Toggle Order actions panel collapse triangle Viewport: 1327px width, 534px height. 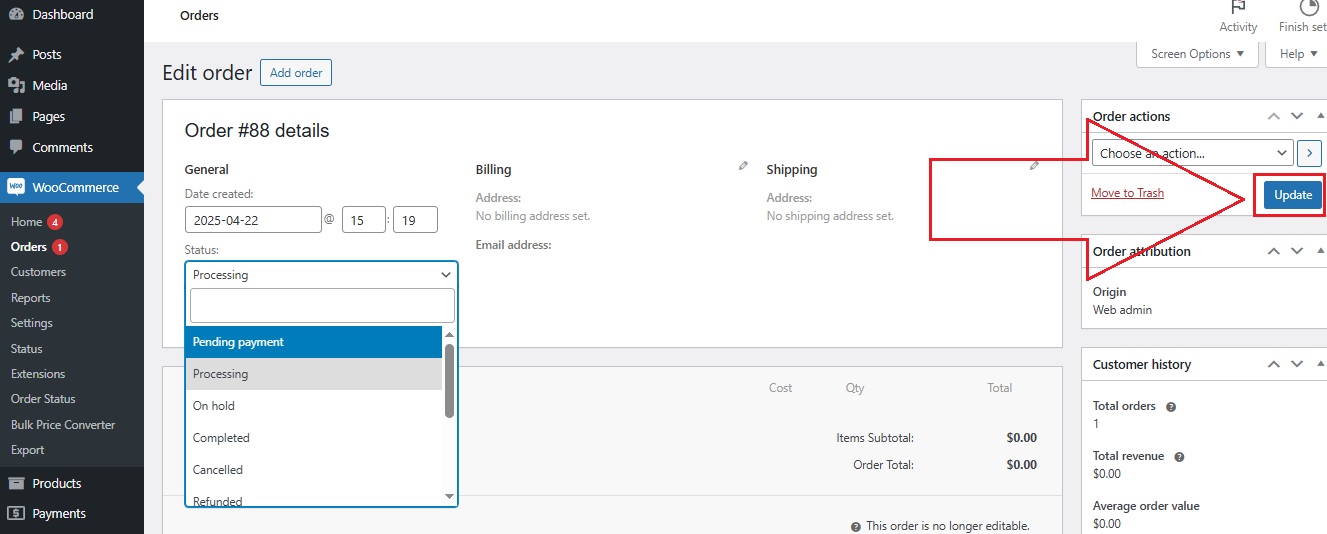pyautogui.click(x=1321, y=116)
